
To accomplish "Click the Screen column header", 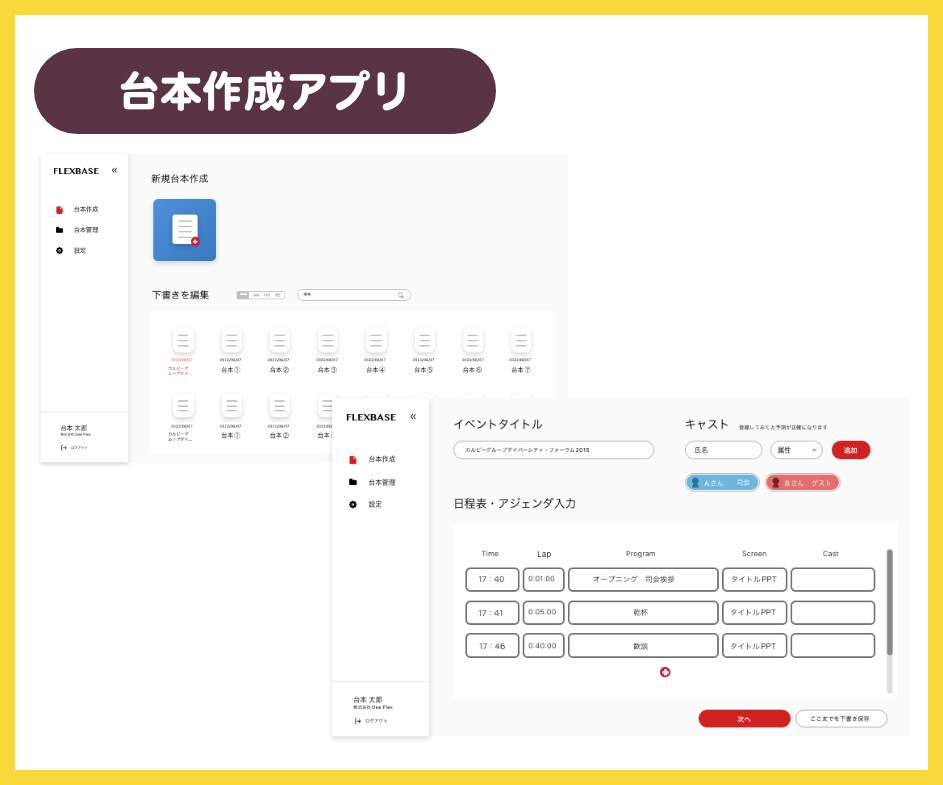I will tap(754, 553).
